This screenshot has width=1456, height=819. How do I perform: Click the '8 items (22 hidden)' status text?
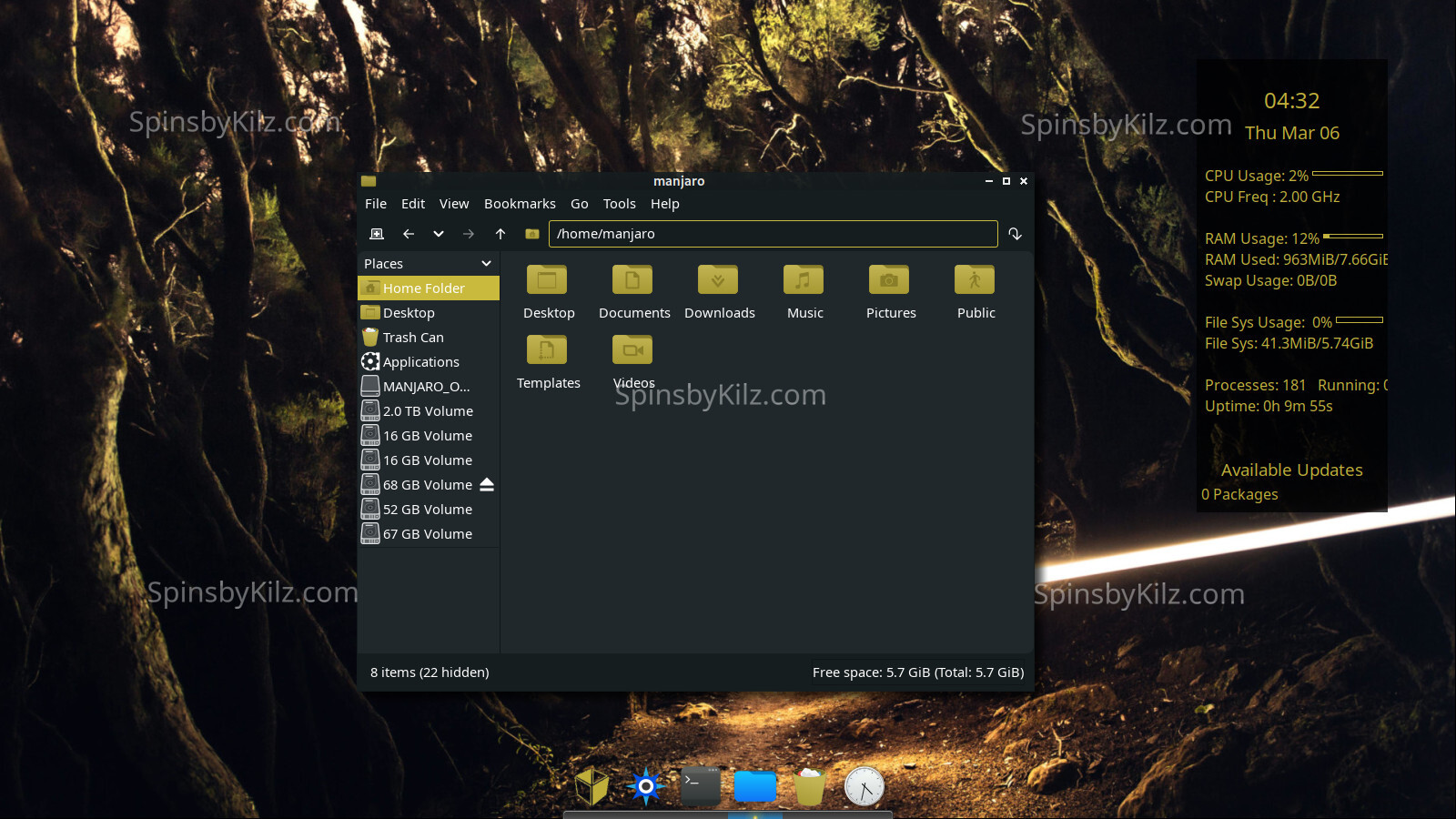(430, 672)
